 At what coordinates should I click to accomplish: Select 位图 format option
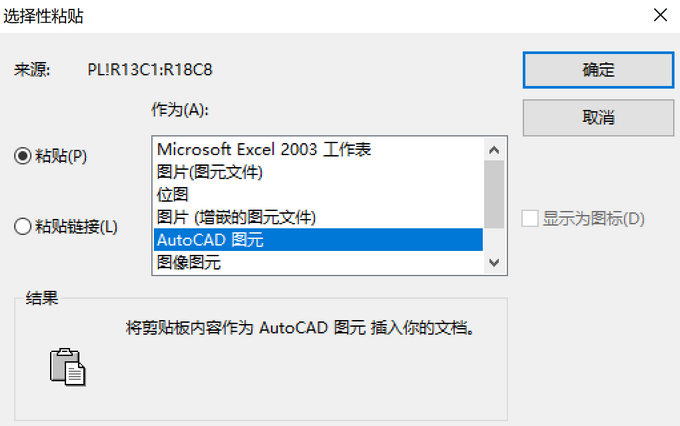pyautogui.click(x=318, y=195)
